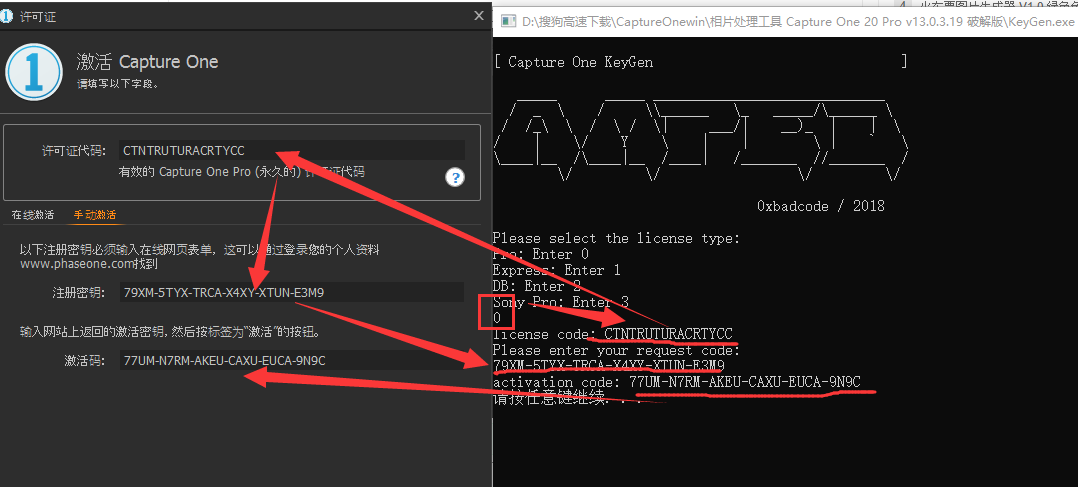Click the large Capture One logo
This screenshot has height=487, width=1078.
coord(34,72)
